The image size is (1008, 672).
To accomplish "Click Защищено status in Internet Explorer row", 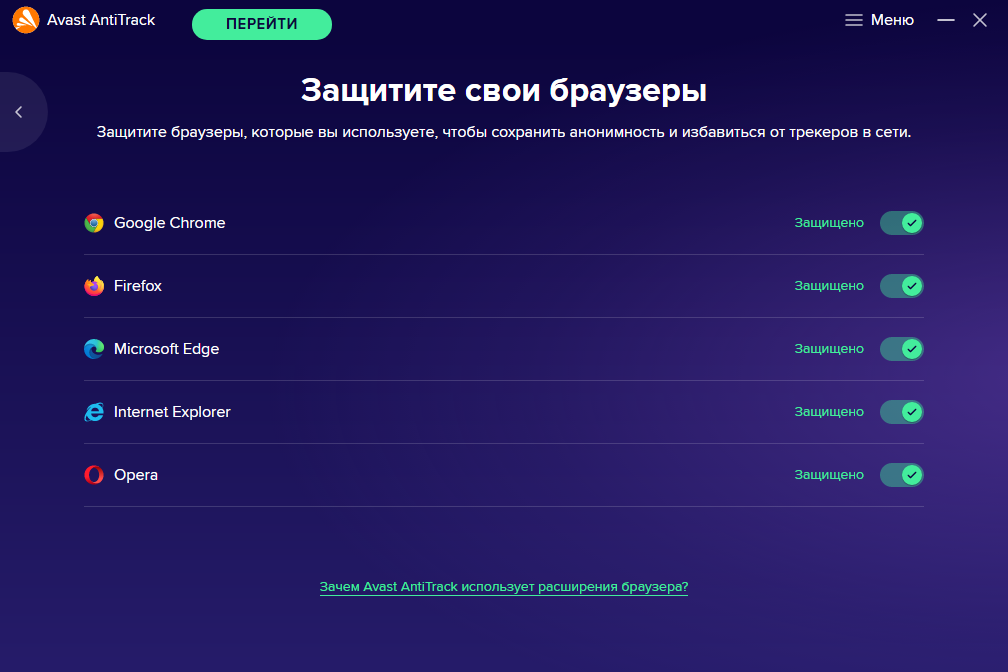I will 829,412.
